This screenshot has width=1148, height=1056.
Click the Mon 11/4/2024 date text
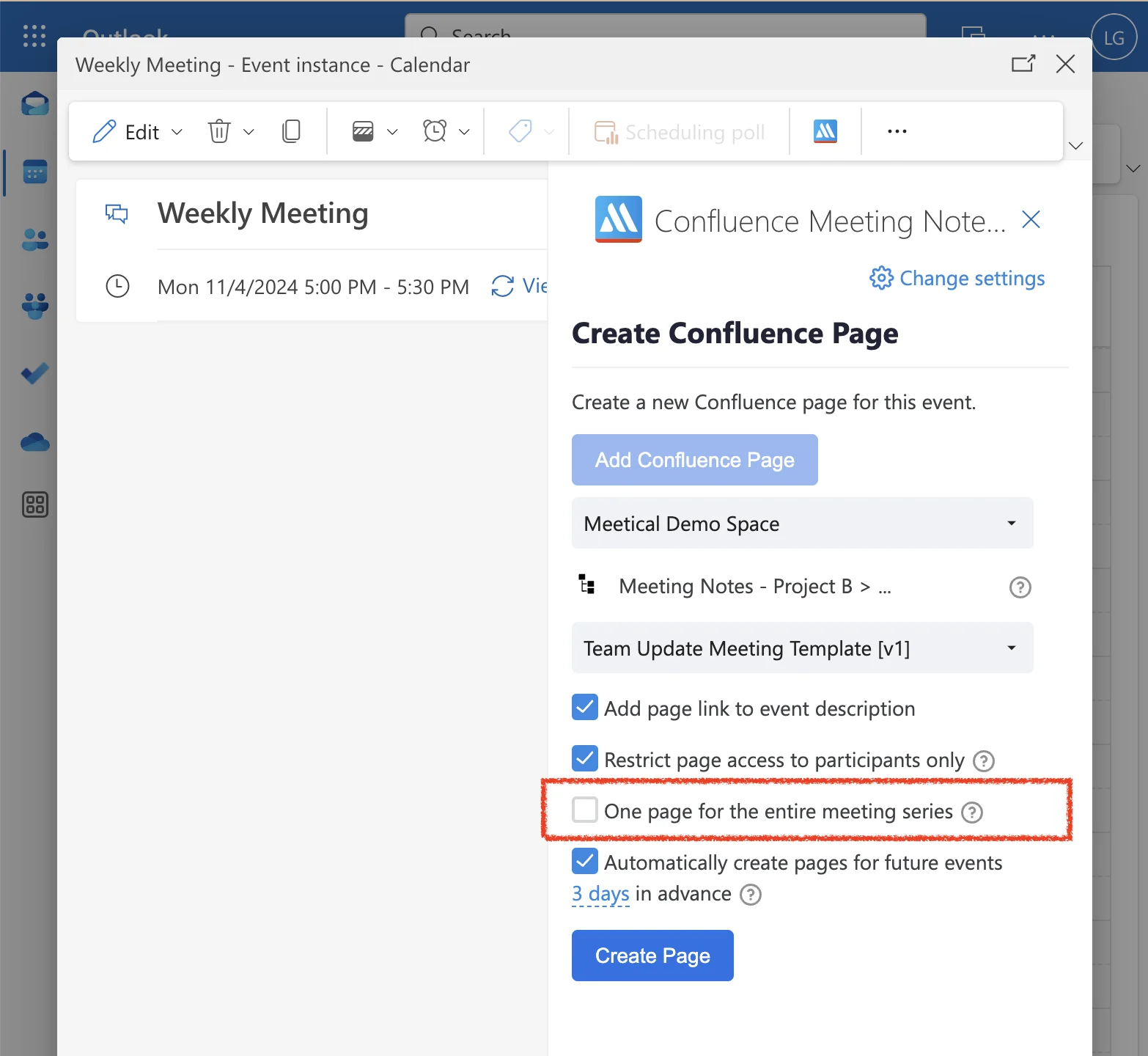[x=313, y=287]
